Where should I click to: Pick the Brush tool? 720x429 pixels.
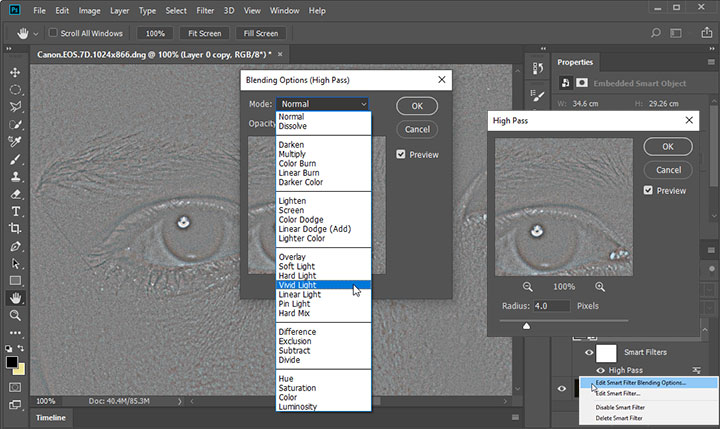click(x=16, y=159)
